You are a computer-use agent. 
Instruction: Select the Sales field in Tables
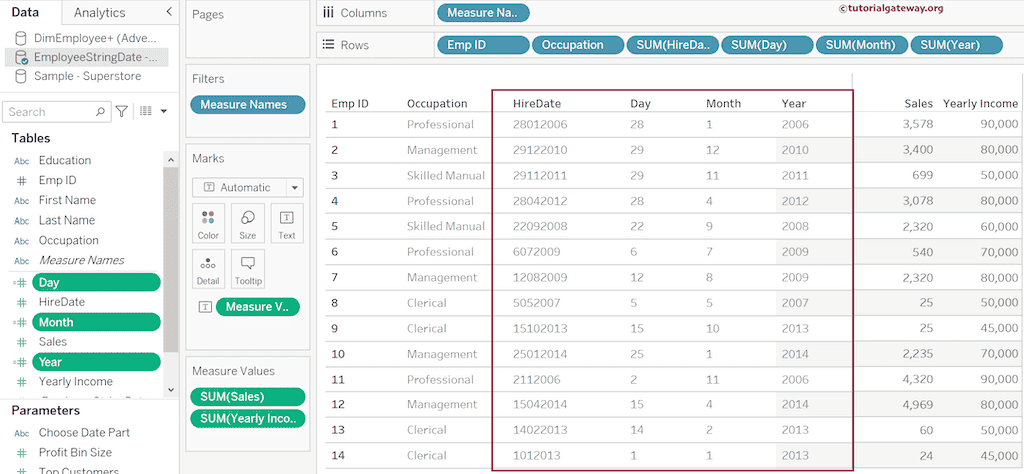(52, 341)
